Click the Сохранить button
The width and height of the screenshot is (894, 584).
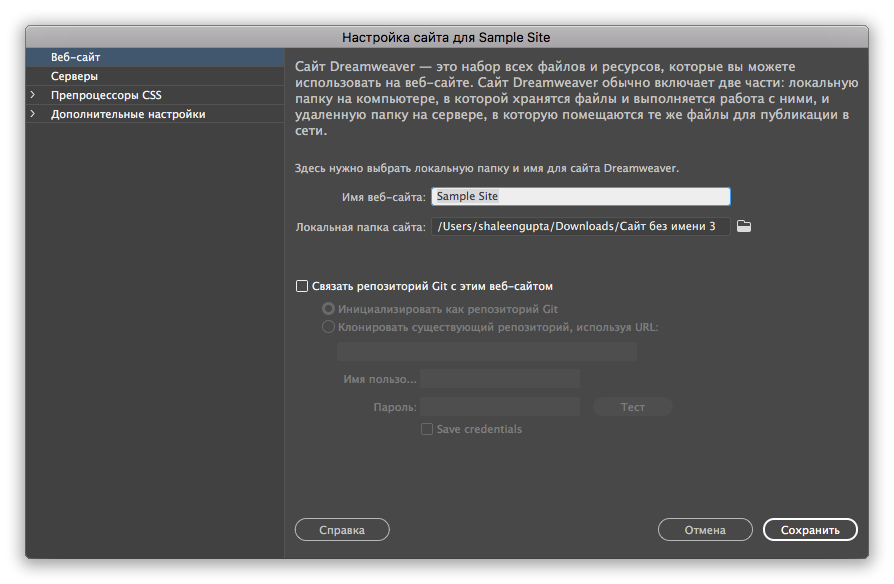(810, 529)
